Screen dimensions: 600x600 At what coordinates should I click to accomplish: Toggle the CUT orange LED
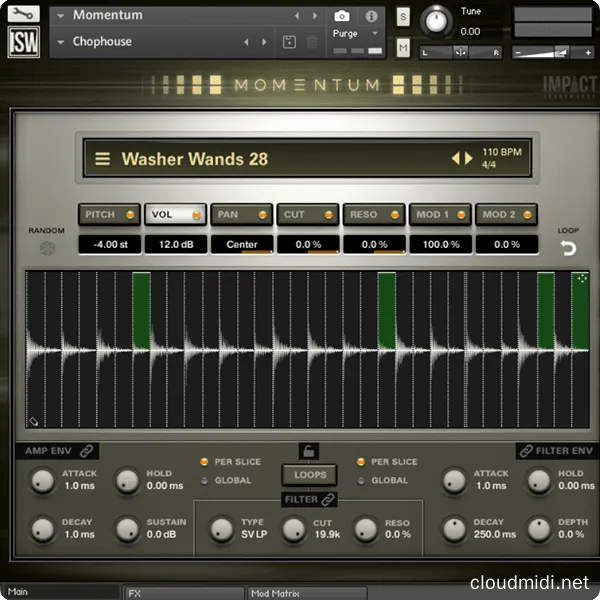[x=329, y=215]
